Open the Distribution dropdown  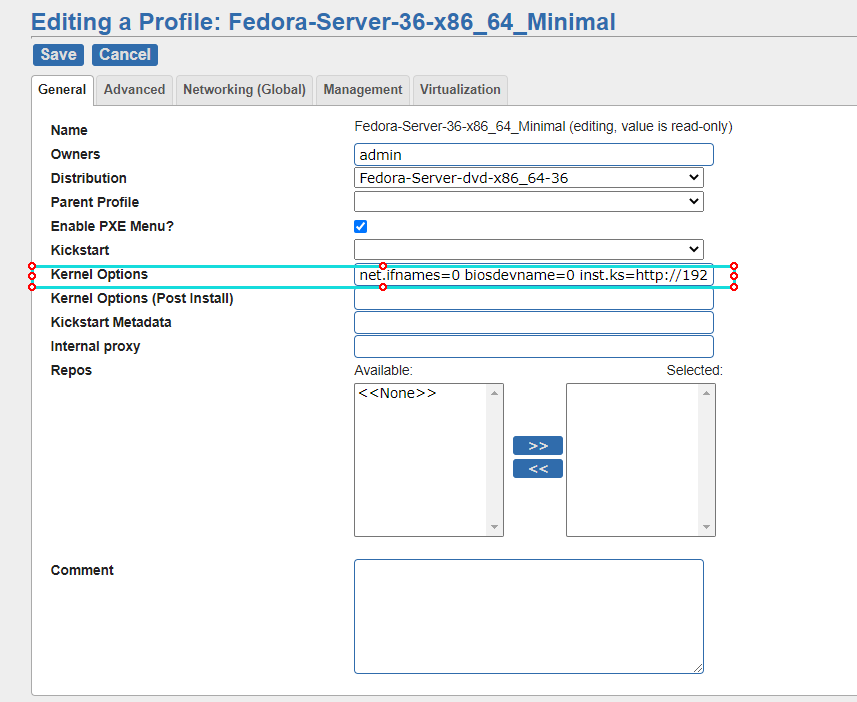coord(529,178)
